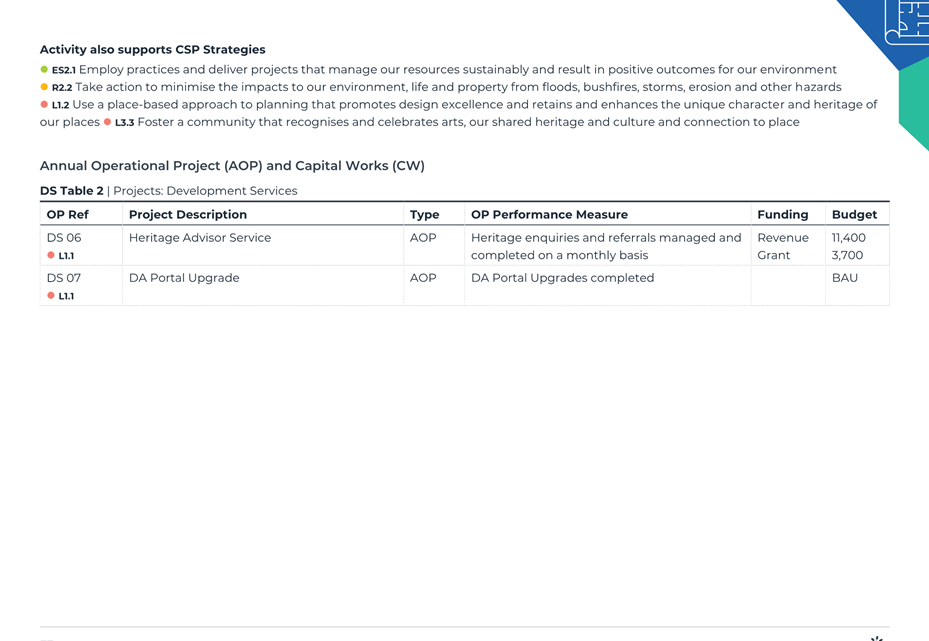Click the Funding column header
Image resolution: width=929 pixels, height=641 pixels.
pyautogui.click(x=783, y=214)
